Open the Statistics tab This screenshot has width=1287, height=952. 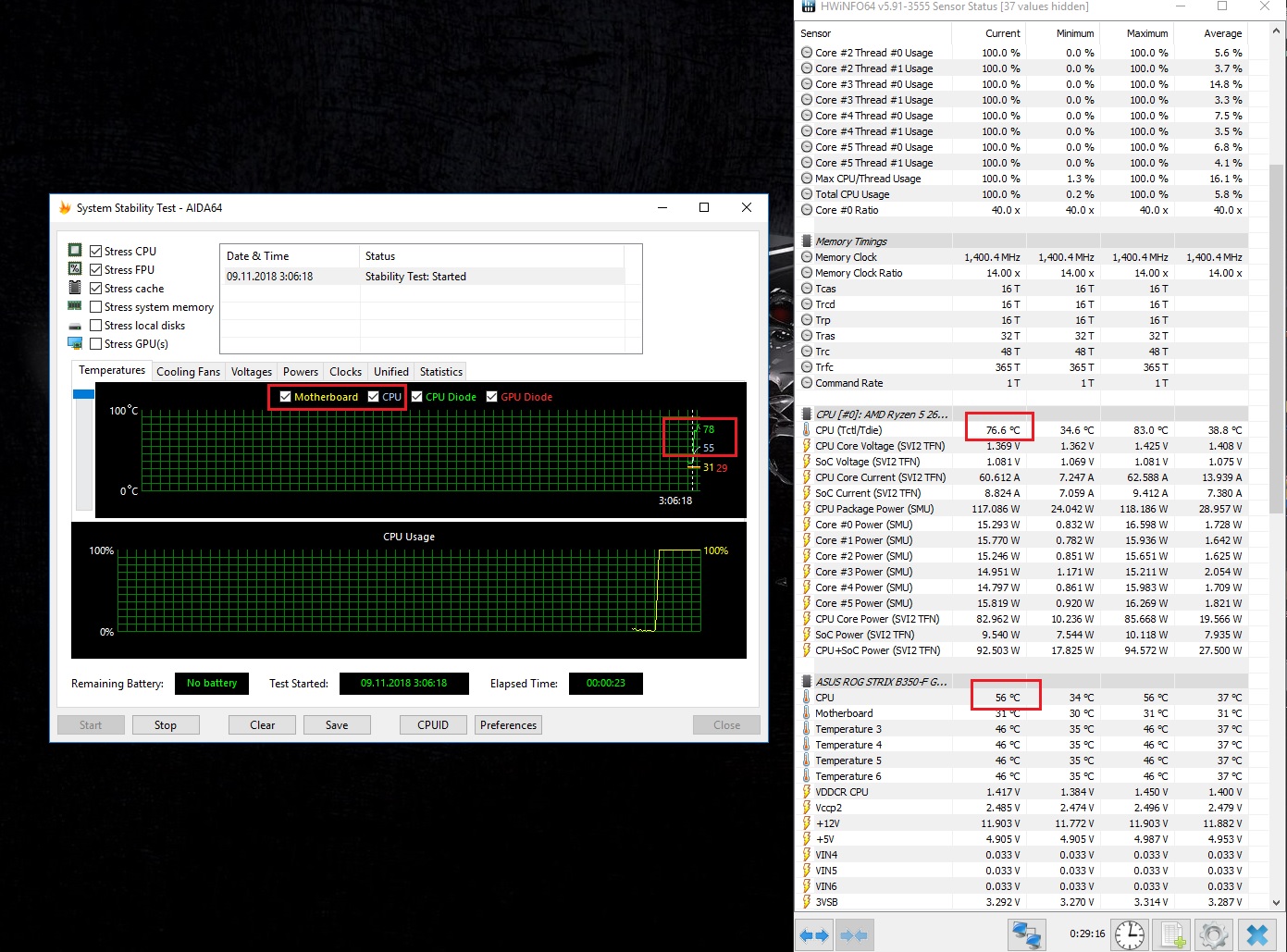(x=441, y=372)
